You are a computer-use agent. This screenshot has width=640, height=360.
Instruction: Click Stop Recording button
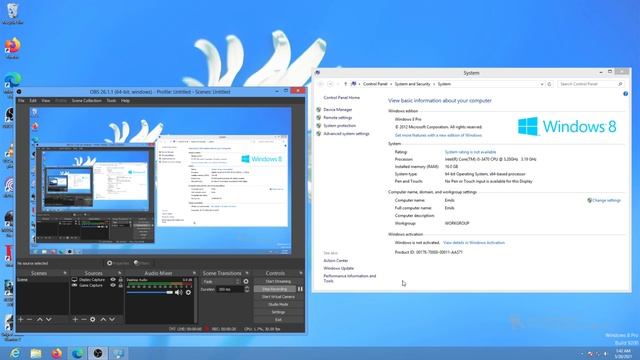[274, 289]
